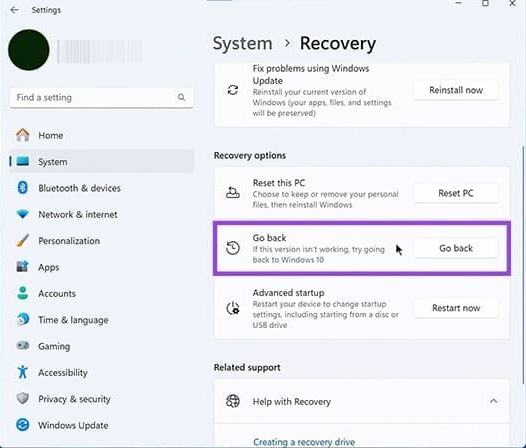Click the Recovery options heading
The image size is (526, 448).
[x=250, y=155]
